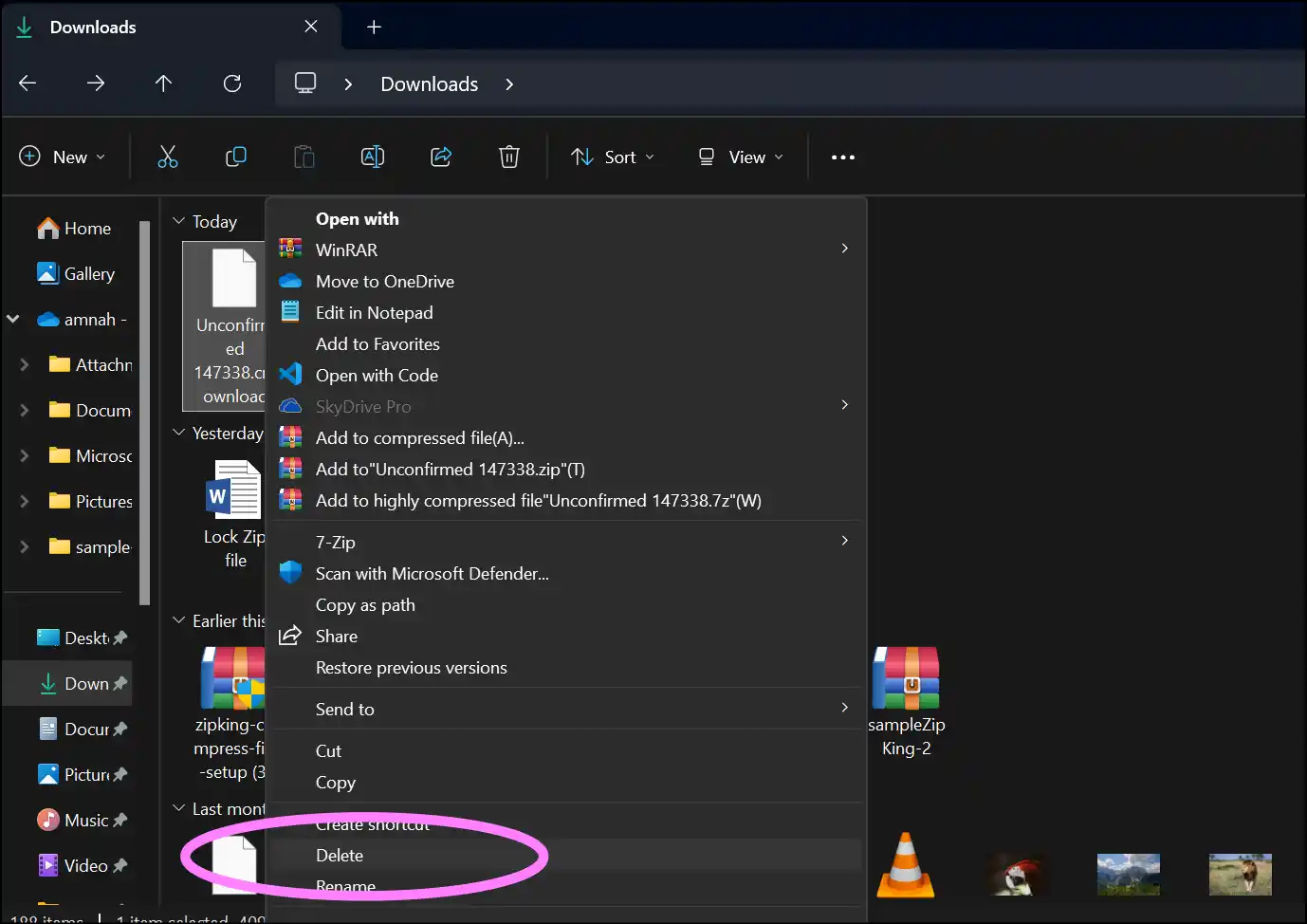Viewport: 1307px width, 924px height.
Task: Open the New dropdown
Action: [63, 157]
